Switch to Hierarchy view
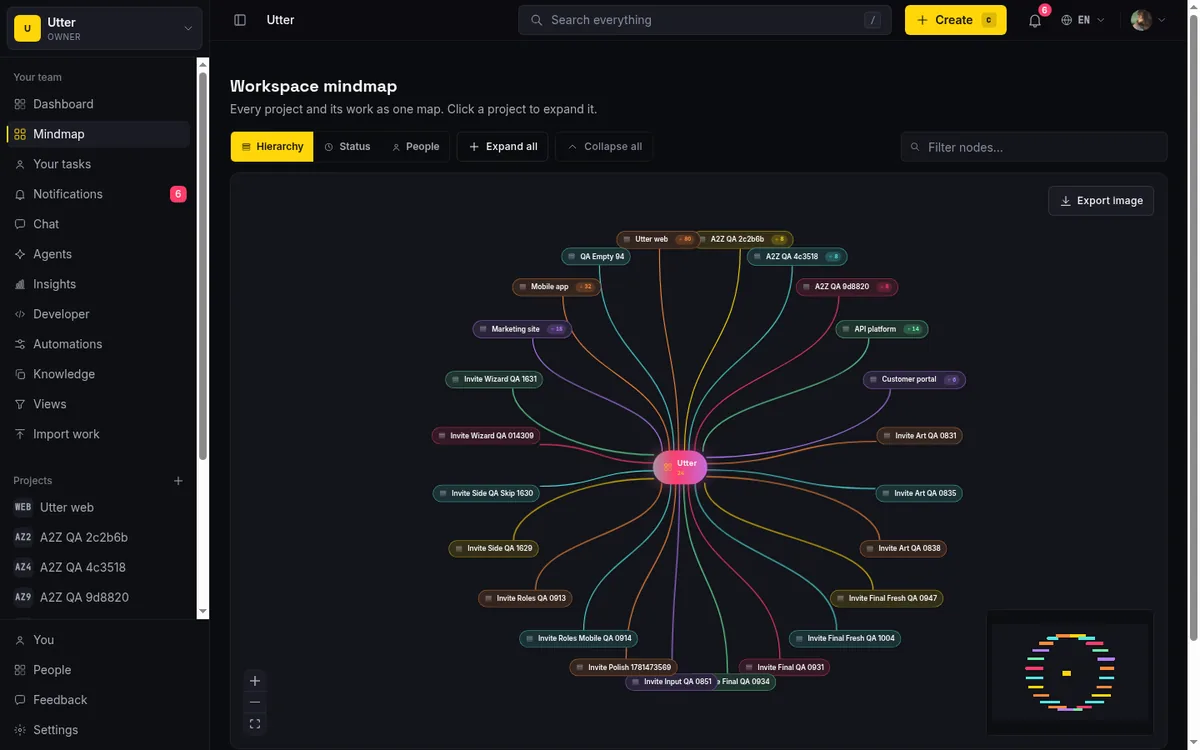 pos(272,147)
